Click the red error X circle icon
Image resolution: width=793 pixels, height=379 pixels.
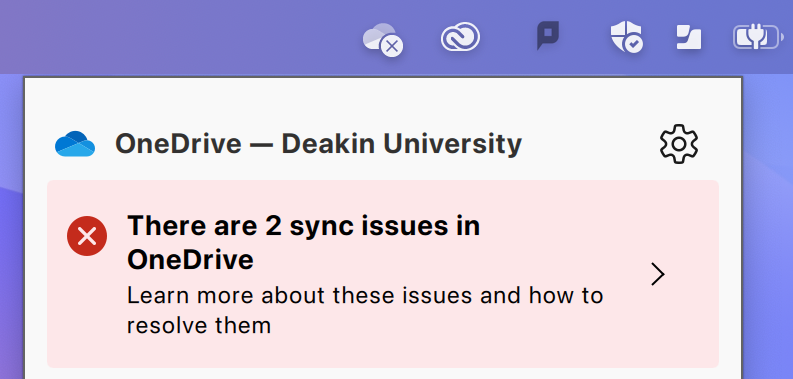87,236
